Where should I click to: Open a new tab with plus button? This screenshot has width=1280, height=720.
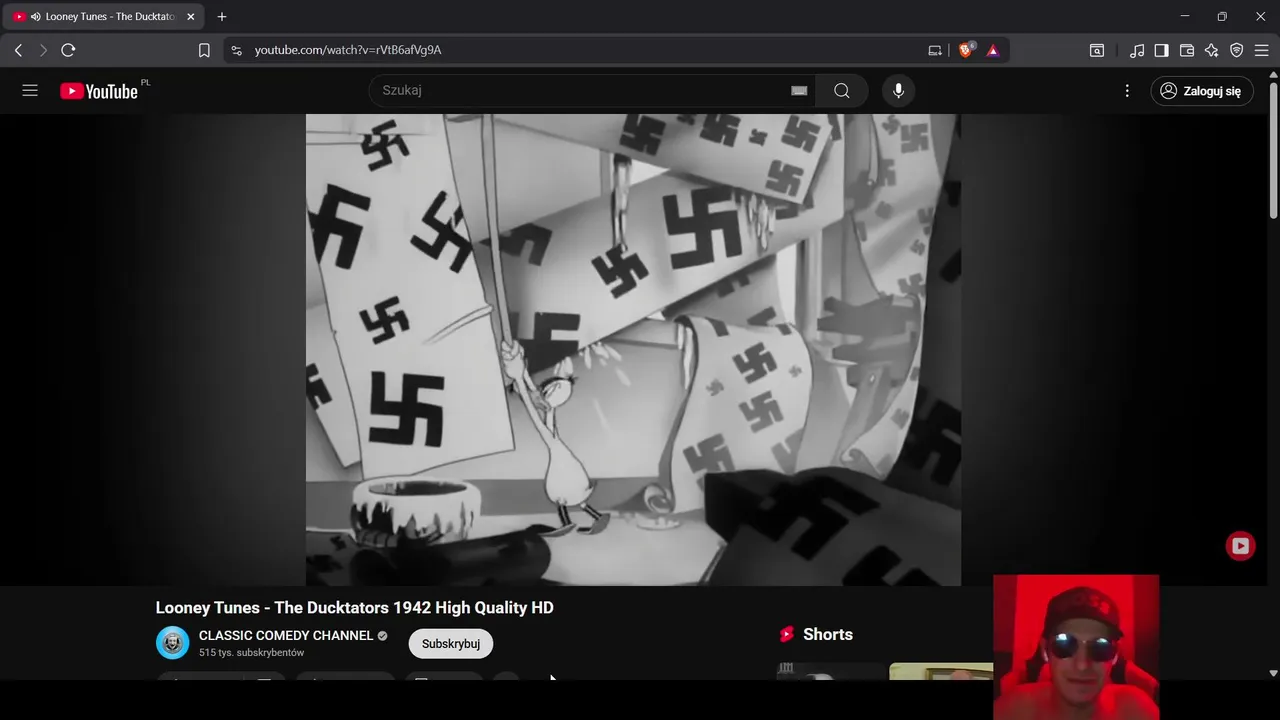(x=222, y=17)
